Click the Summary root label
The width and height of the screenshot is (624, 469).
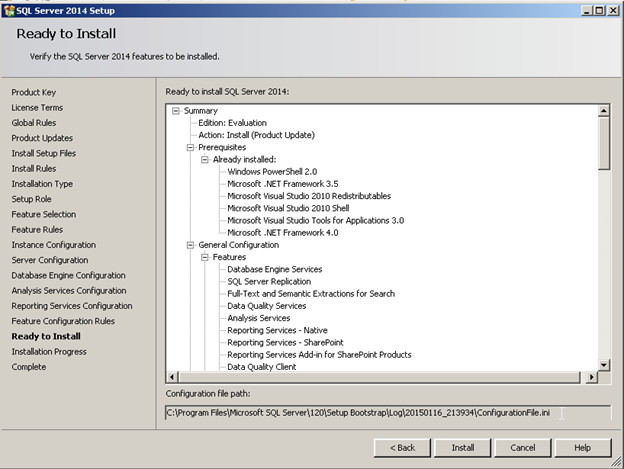tap(201, 111)
